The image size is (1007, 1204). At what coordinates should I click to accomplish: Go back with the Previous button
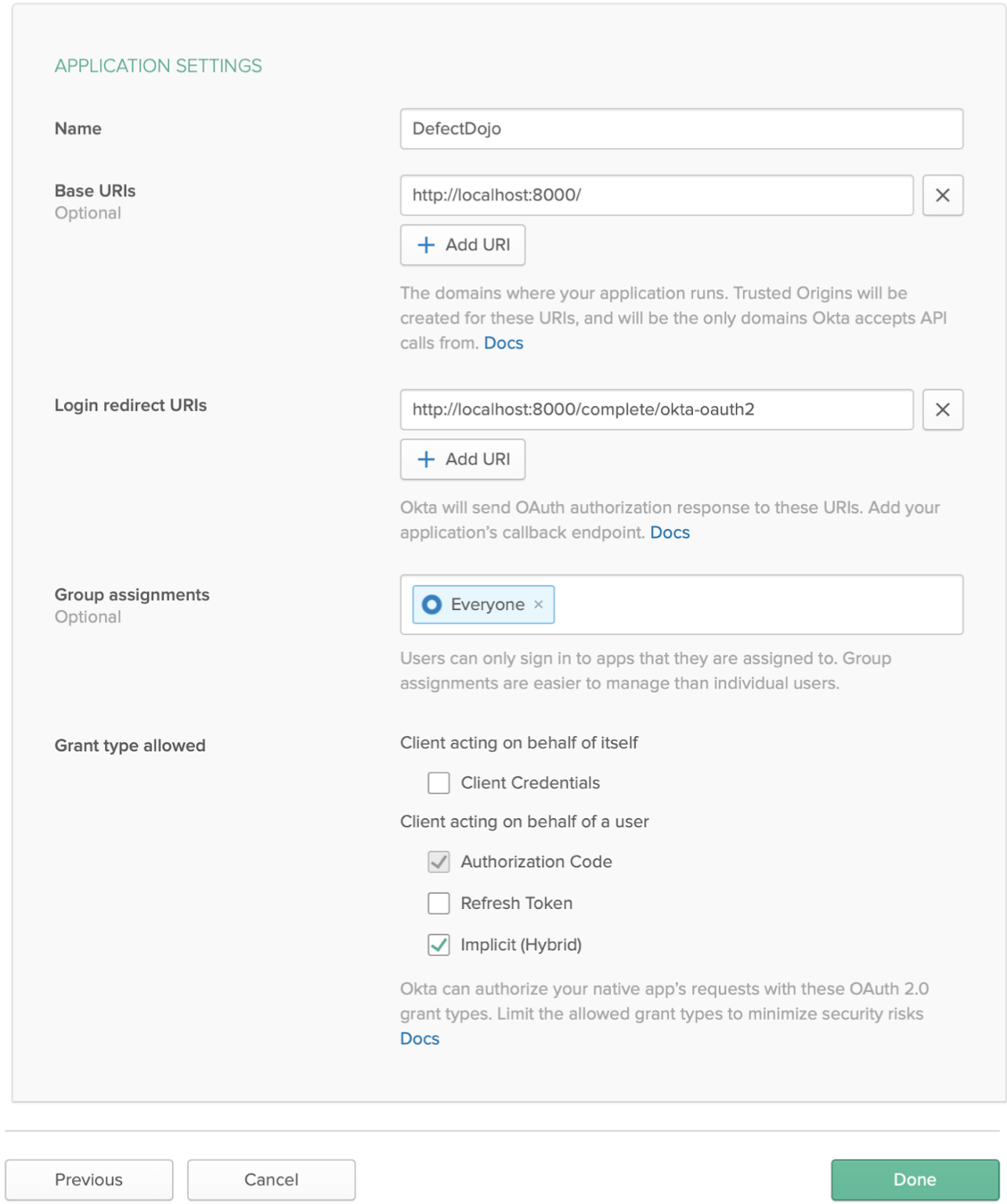coord(88,1180)
